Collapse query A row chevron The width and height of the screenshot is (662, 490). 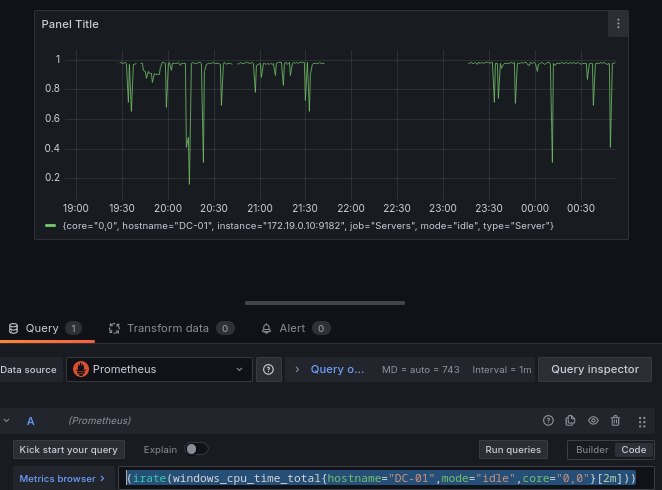pos(6,421)
